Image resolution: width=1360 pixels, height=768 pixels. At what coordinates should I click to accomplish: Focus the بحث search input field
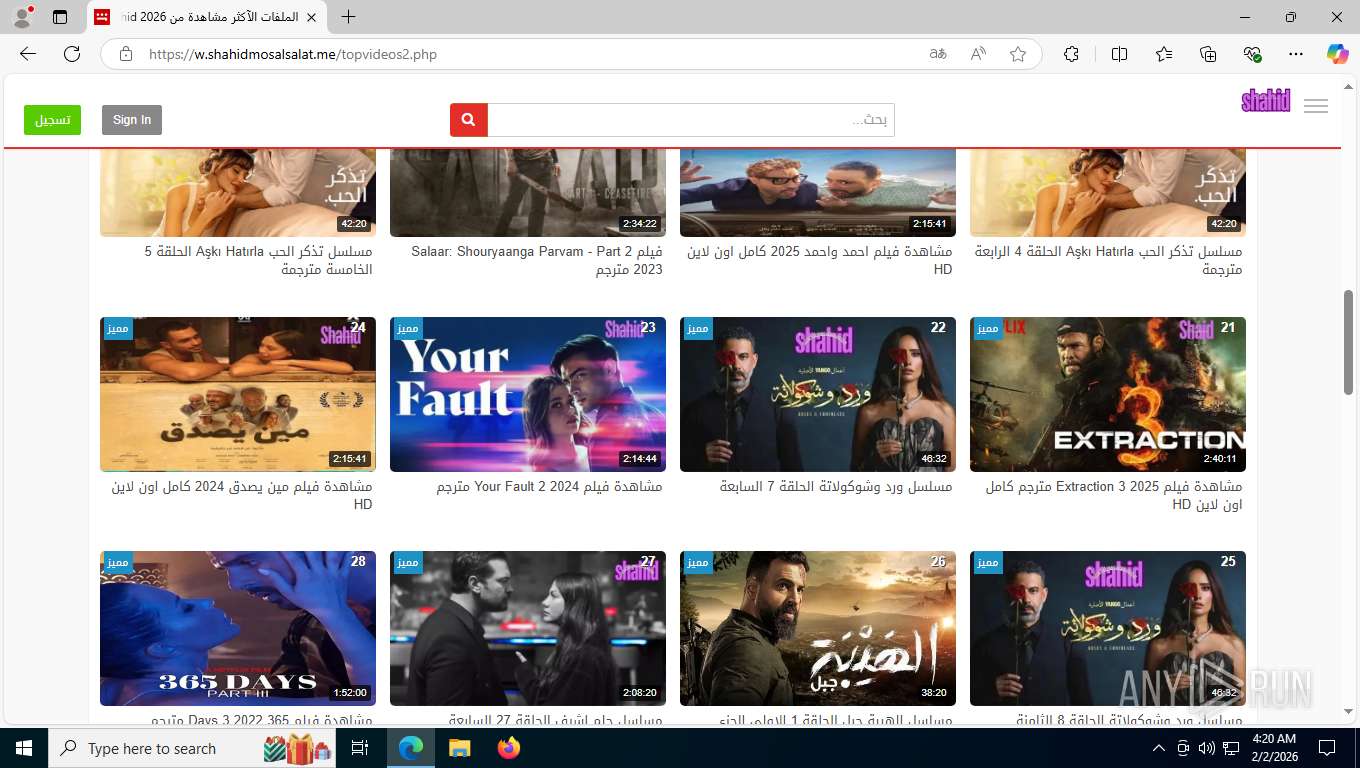pos(691,120)
